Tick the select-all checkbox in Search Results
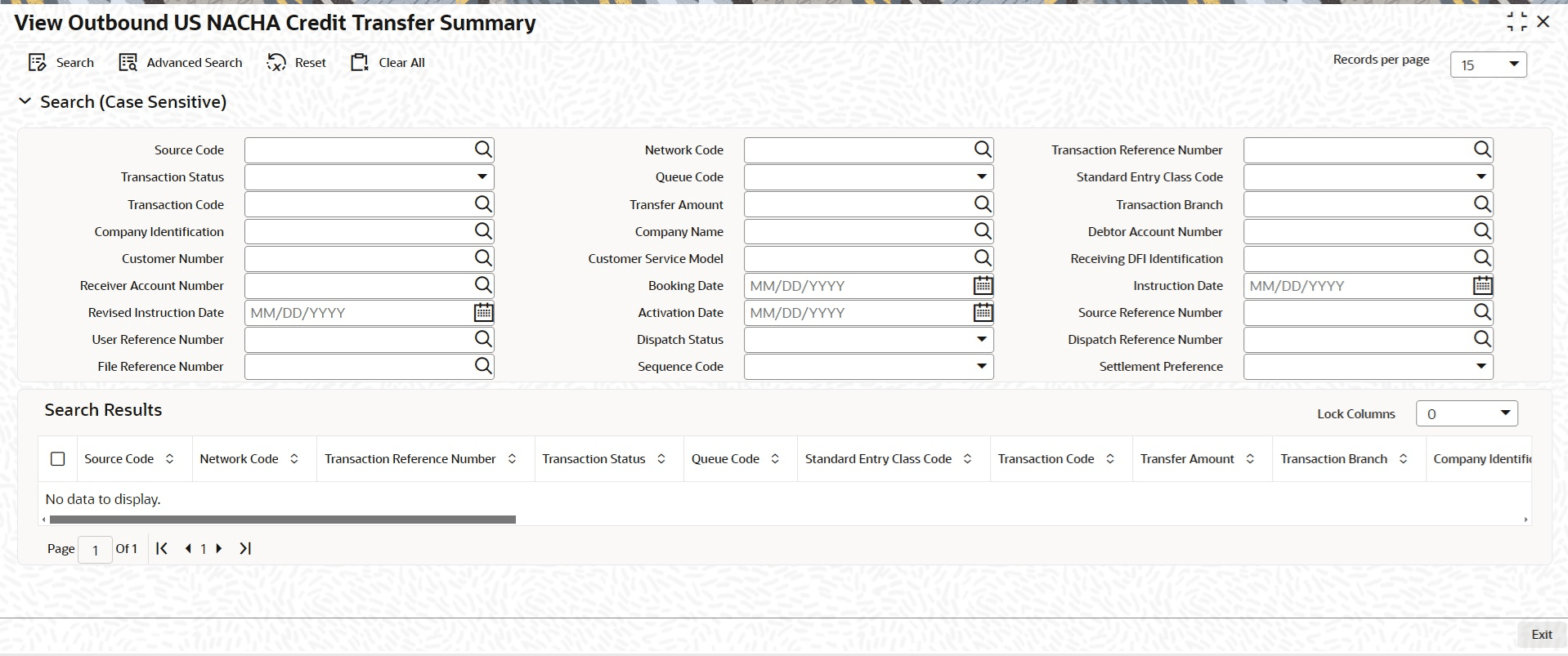The image size is (1568, 656). 58,459
